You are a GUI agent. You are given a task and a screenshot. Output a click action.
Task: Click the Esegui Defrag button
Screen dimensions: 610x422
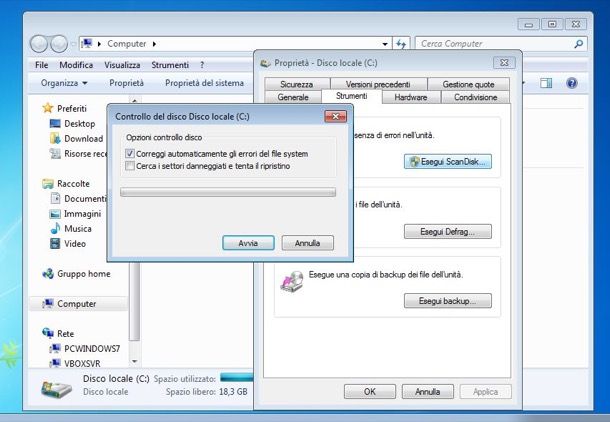point(448,232)
